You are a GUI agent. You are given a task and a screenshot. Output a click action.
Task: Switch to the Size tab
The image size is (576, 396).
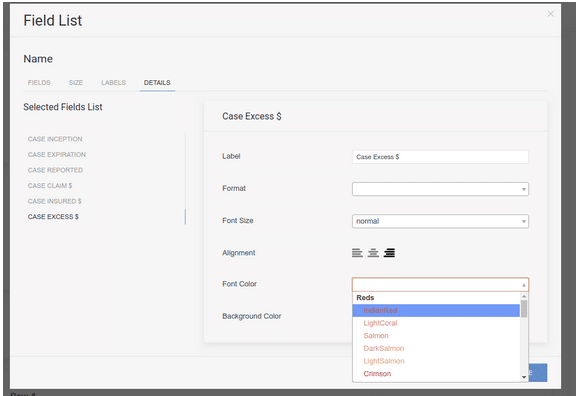(76, 83)
